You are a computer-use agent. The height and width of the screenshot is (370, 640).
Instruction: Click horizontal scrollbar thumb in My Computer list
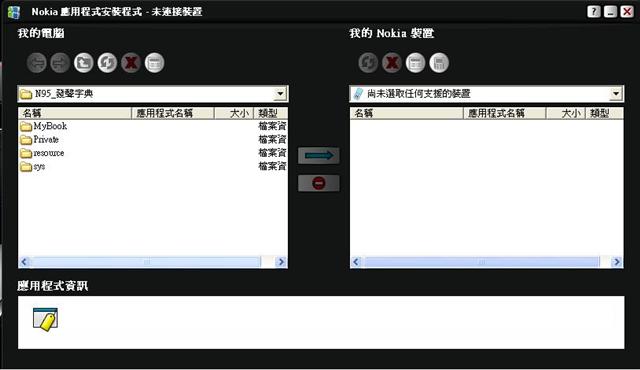(x=146, y=262)
